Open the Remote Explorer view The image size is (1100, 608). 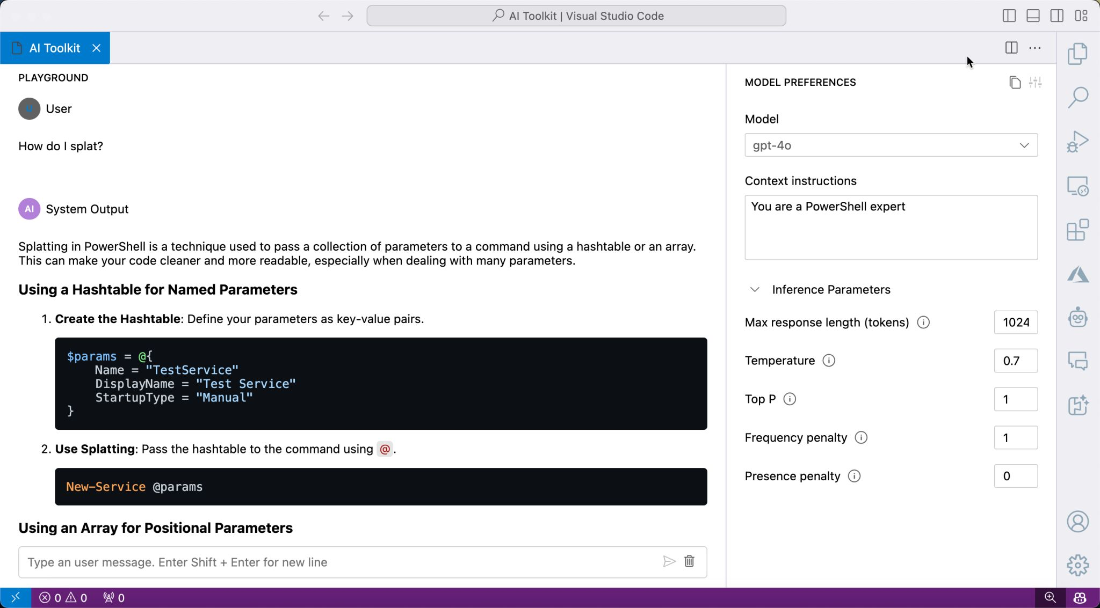pyautogui.click(x=1078, y=186)
